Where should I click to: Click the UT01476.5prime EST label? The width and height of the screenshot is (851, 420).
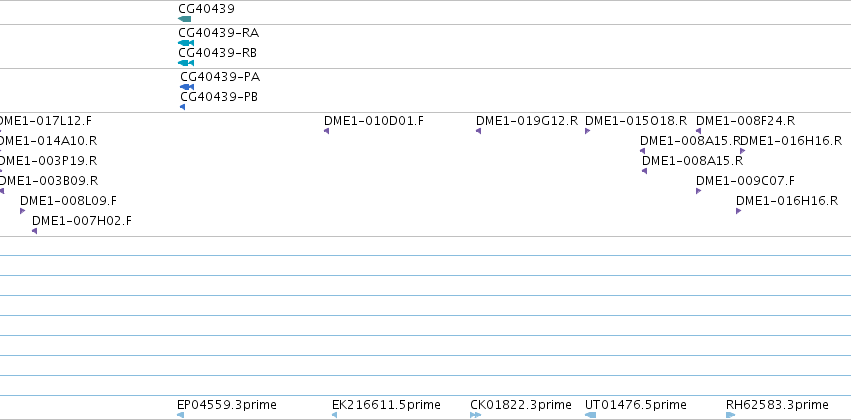(x=636, y=405)
